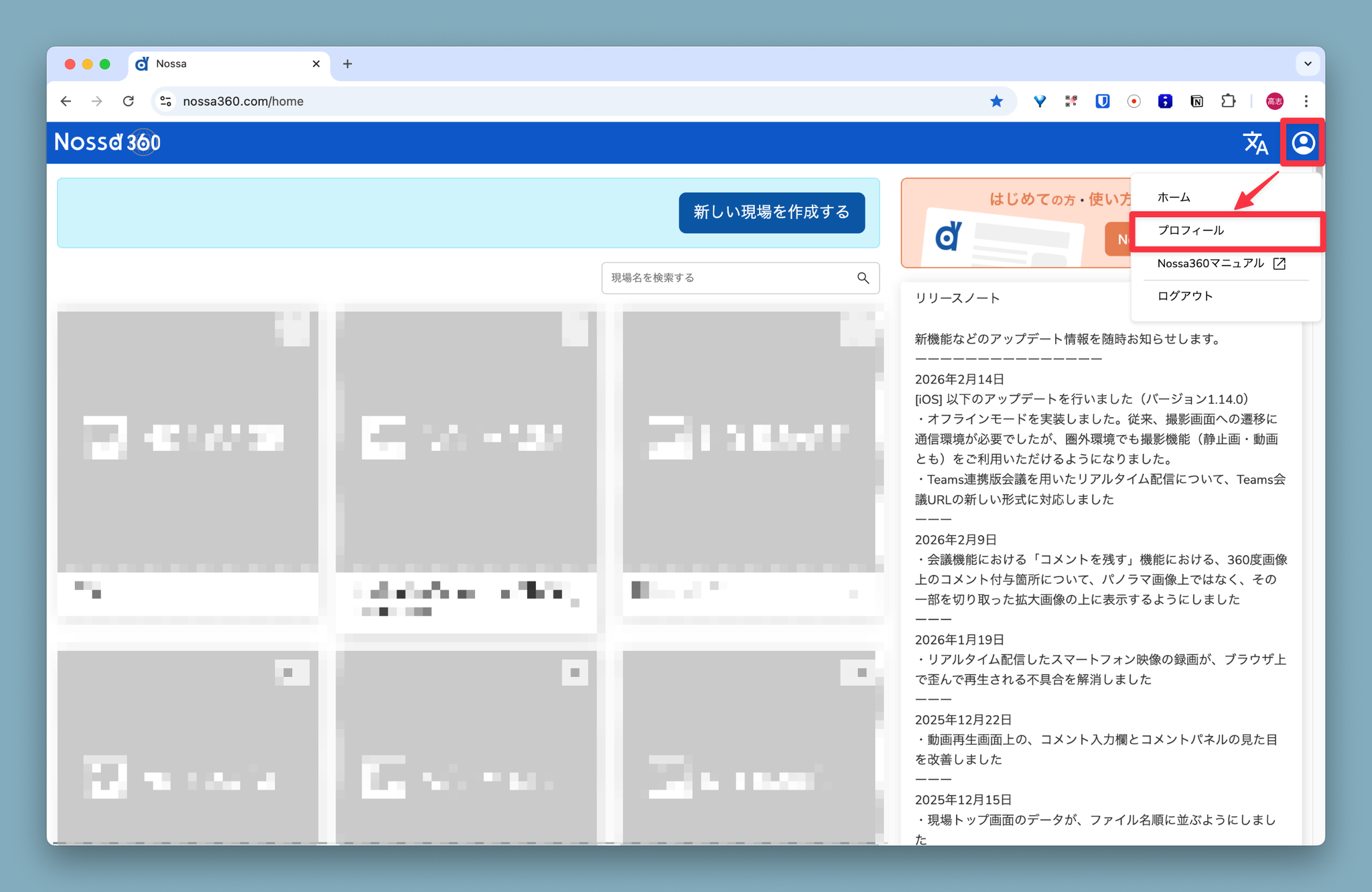Click the Notion extension icon
Image resolution: width=1372 pixels, height=892 pixels.
coord(1196,101)
